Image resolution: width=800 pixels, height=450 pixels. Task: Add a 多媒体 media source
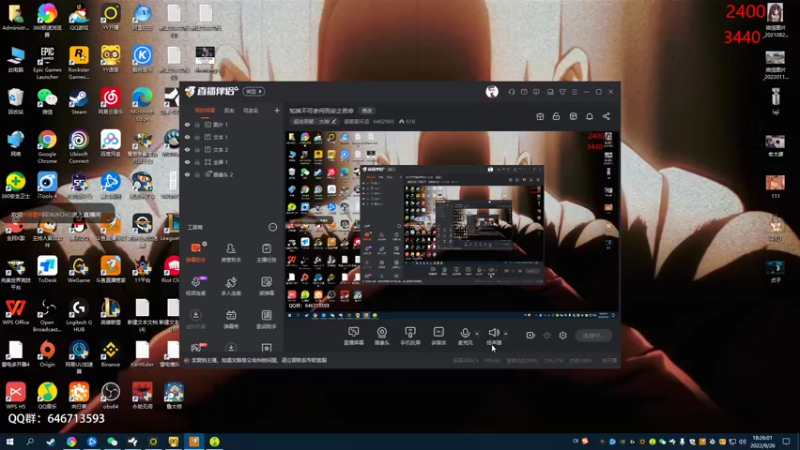(x=439, y=336)
